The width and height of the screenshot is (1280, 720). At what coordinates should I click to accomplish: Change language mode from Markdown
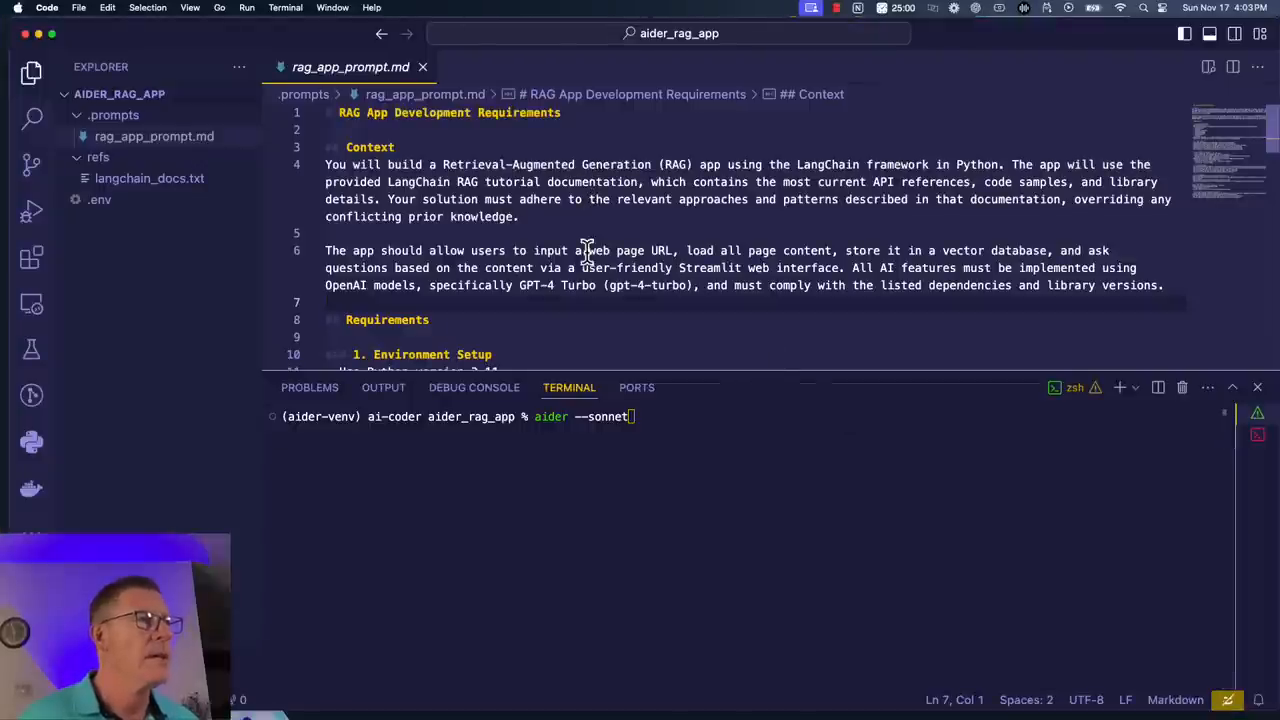(x=1175, y=700)
